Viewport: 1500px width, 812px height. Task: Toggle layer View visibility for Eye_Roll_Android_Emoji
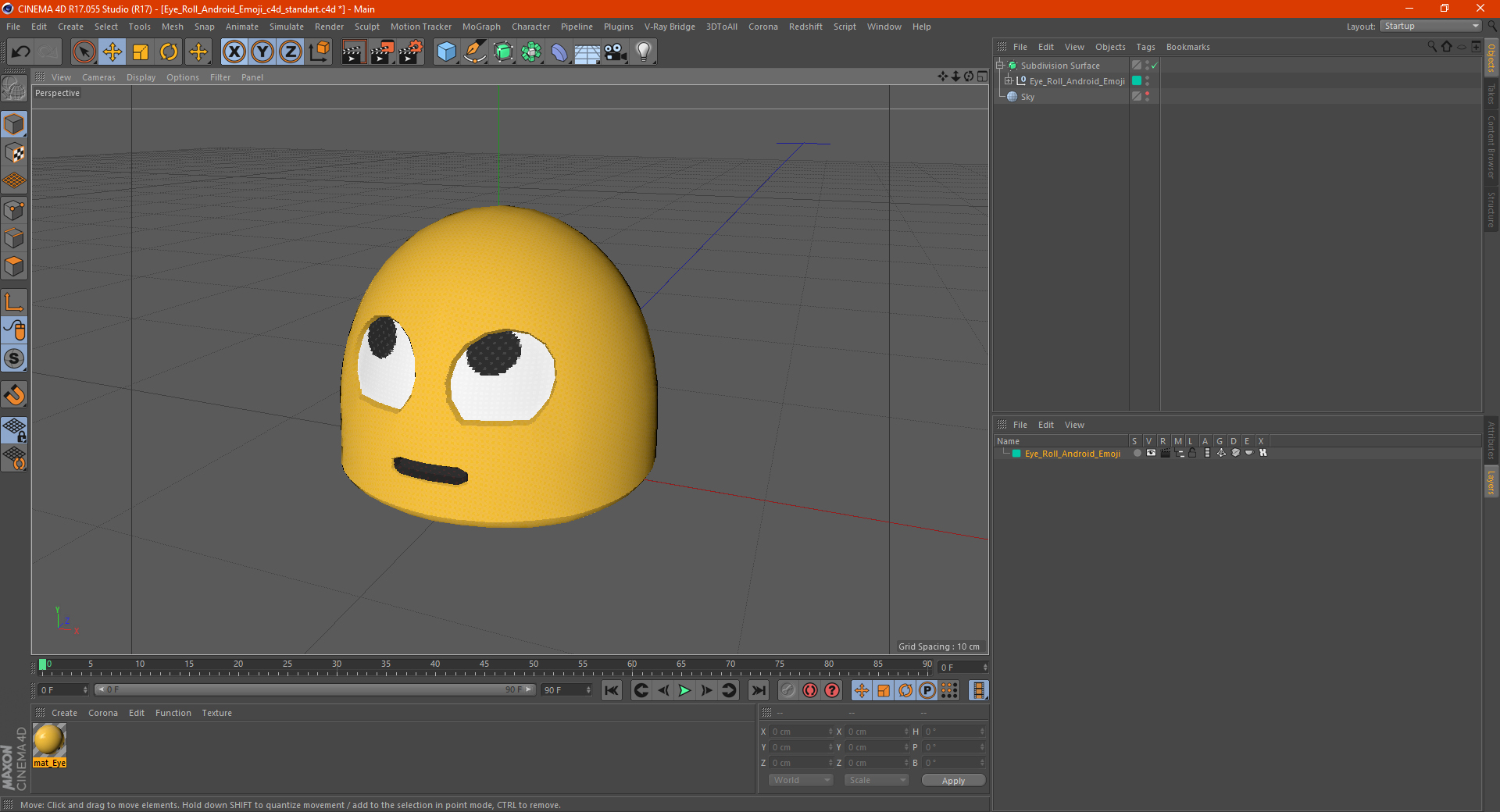tap(1151, 453)
